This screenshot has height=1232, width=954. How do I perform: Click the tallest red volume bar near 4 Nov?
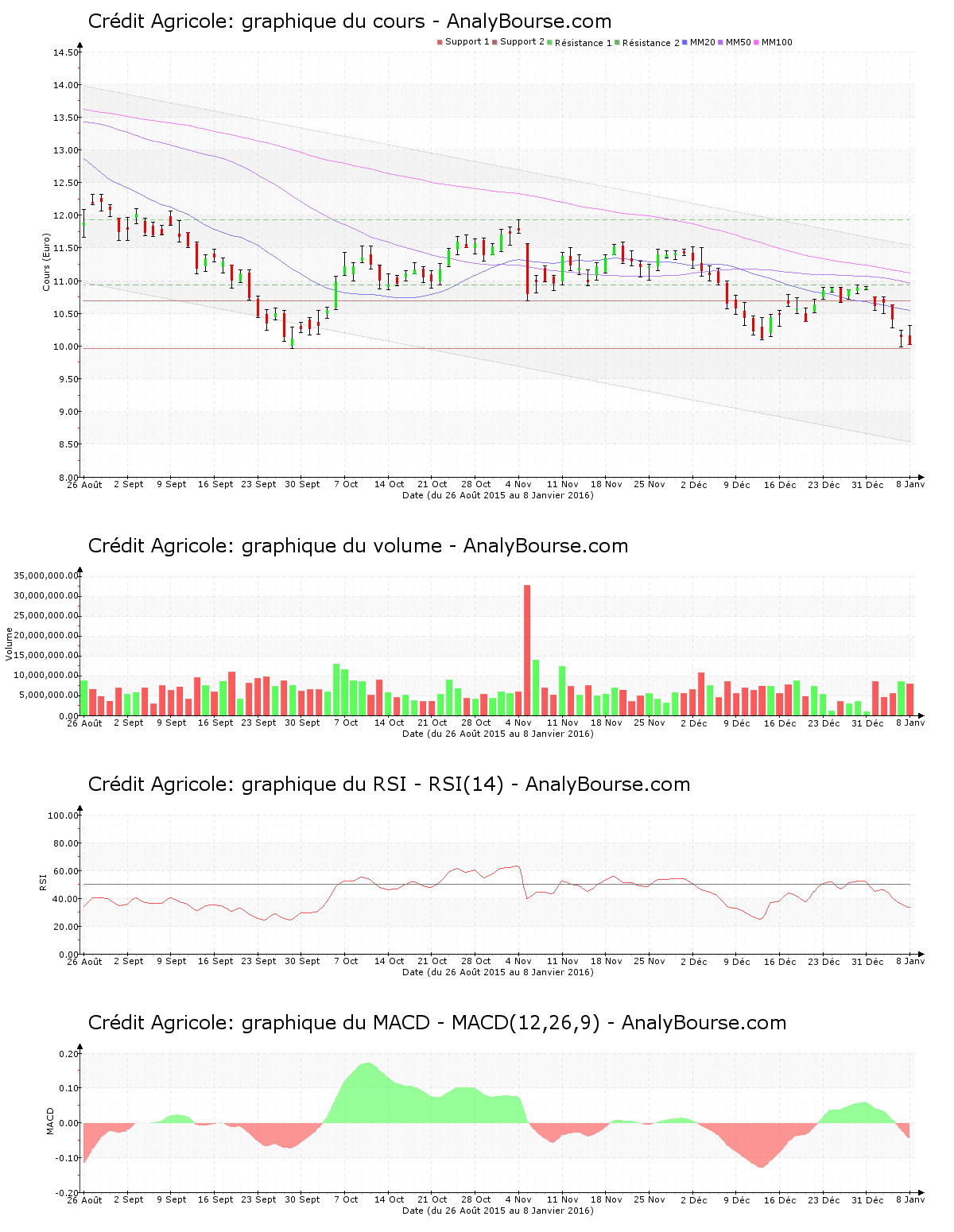click(x=527, y=649)
